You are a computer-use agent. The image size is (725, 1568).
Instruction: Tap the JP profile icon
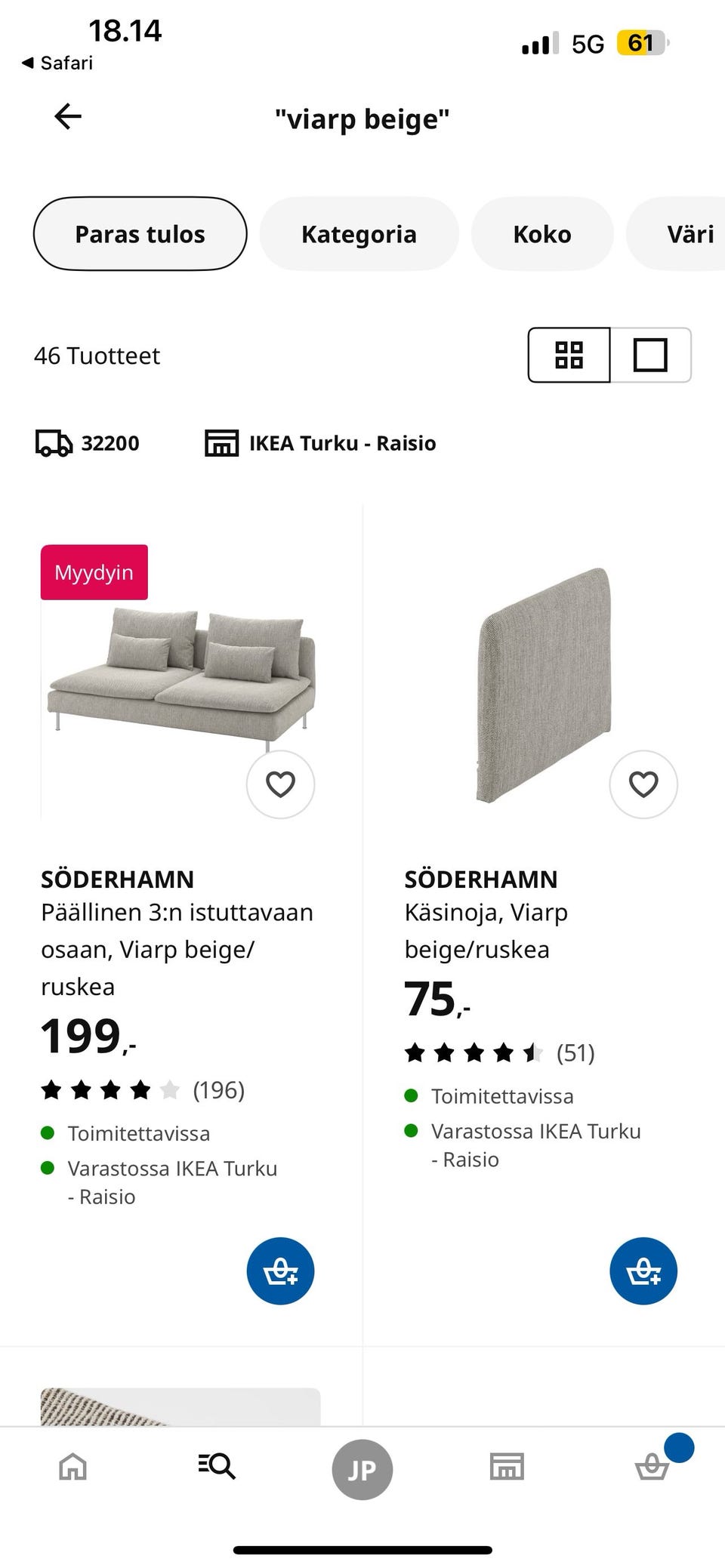[362, 1468]
